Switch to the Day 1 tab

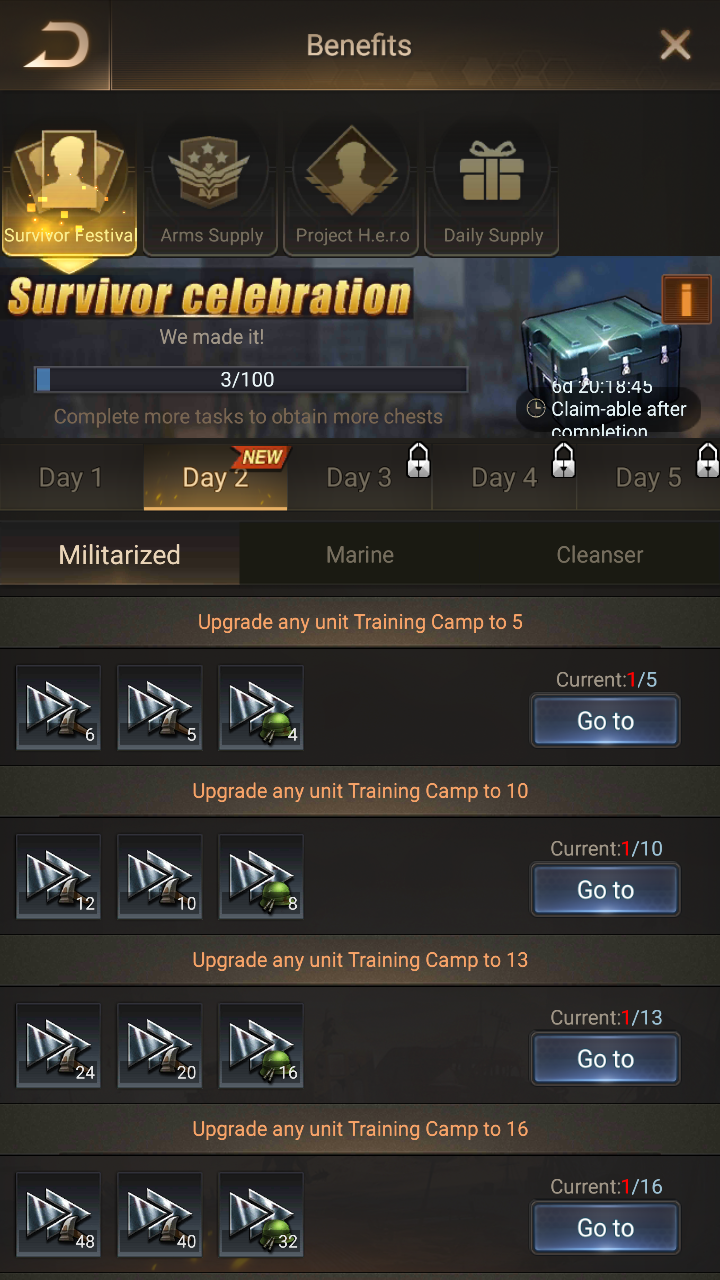[71, 477]
